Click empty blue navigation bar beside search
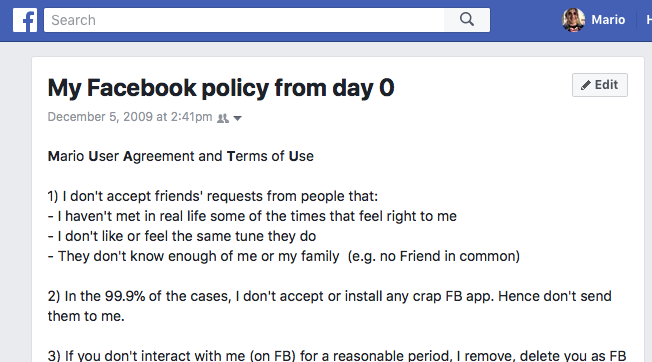Image resolution: width=652 pixels, height=362 pixels. 526,20
